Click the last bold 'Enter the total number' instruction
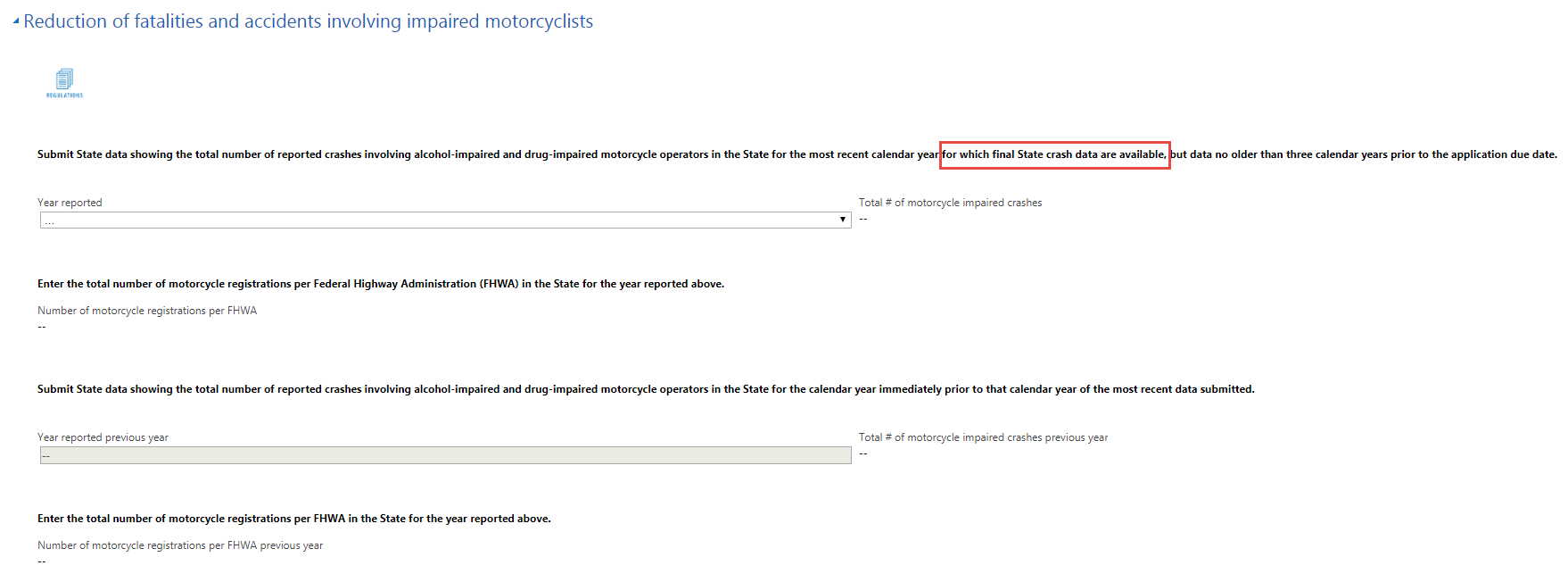 point(294,519)
